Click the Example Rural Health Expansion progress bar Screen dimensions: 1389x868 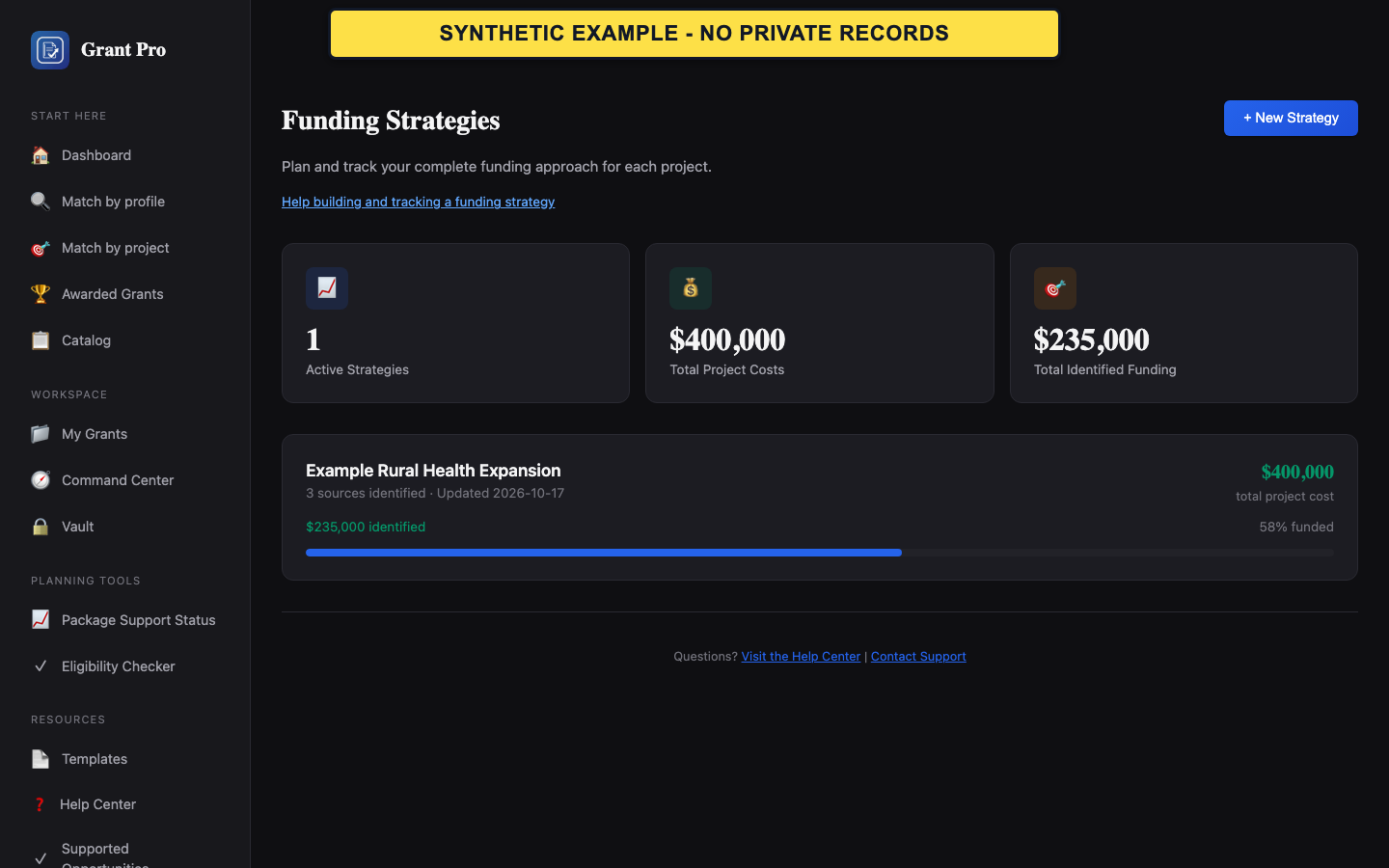(x=820, y=553)
